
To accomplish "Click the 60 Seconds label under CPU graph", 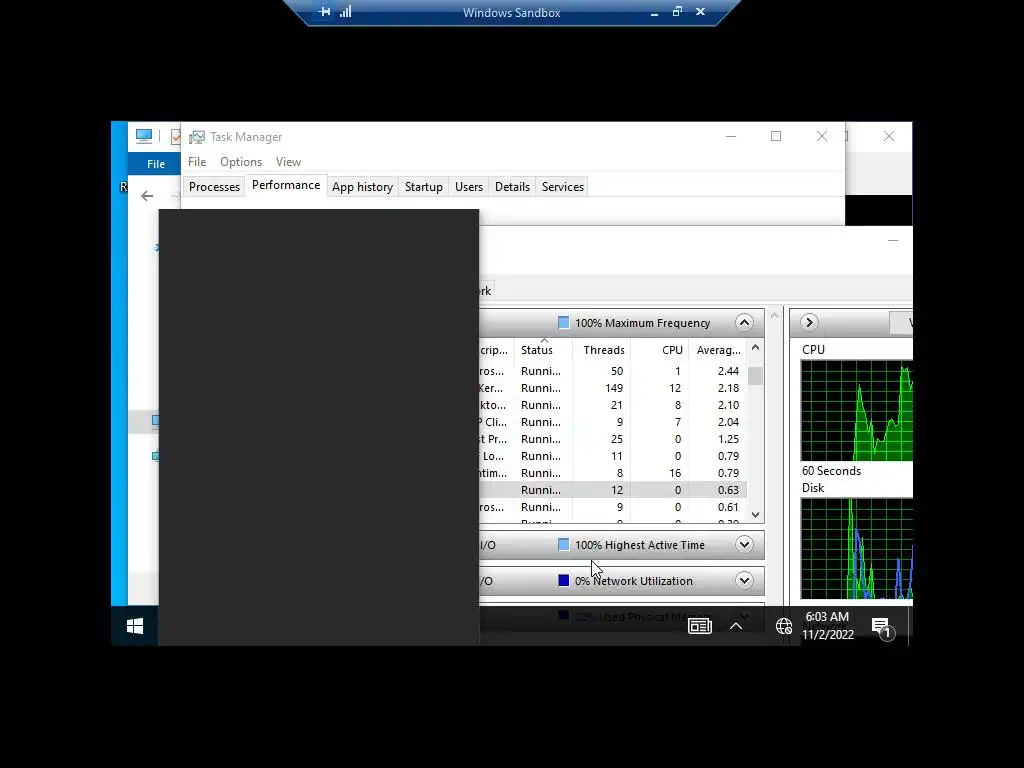I will click(831, 471).
